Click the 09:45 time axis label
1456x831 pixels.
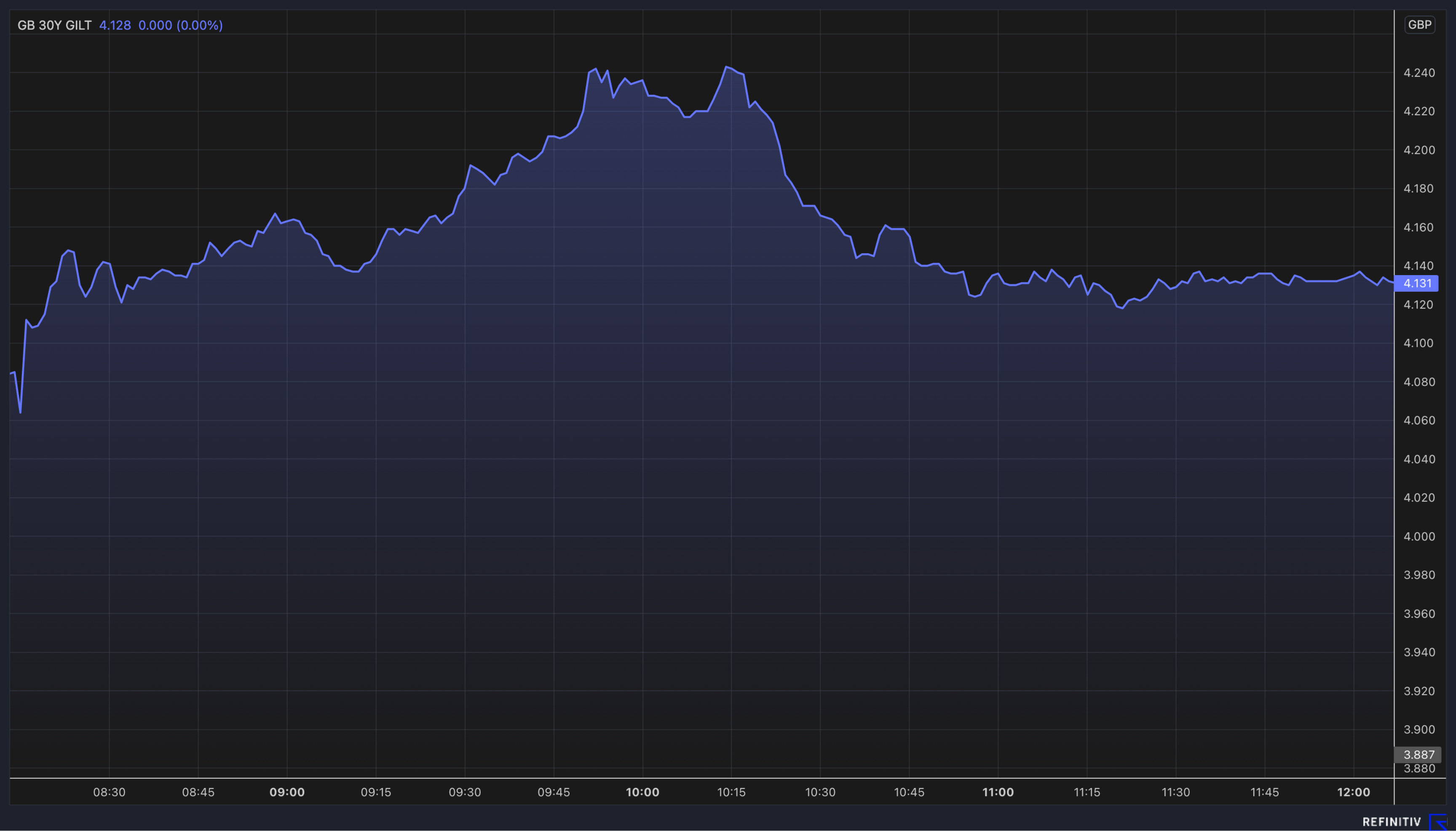pyautogui.click(x=554, y=792)
